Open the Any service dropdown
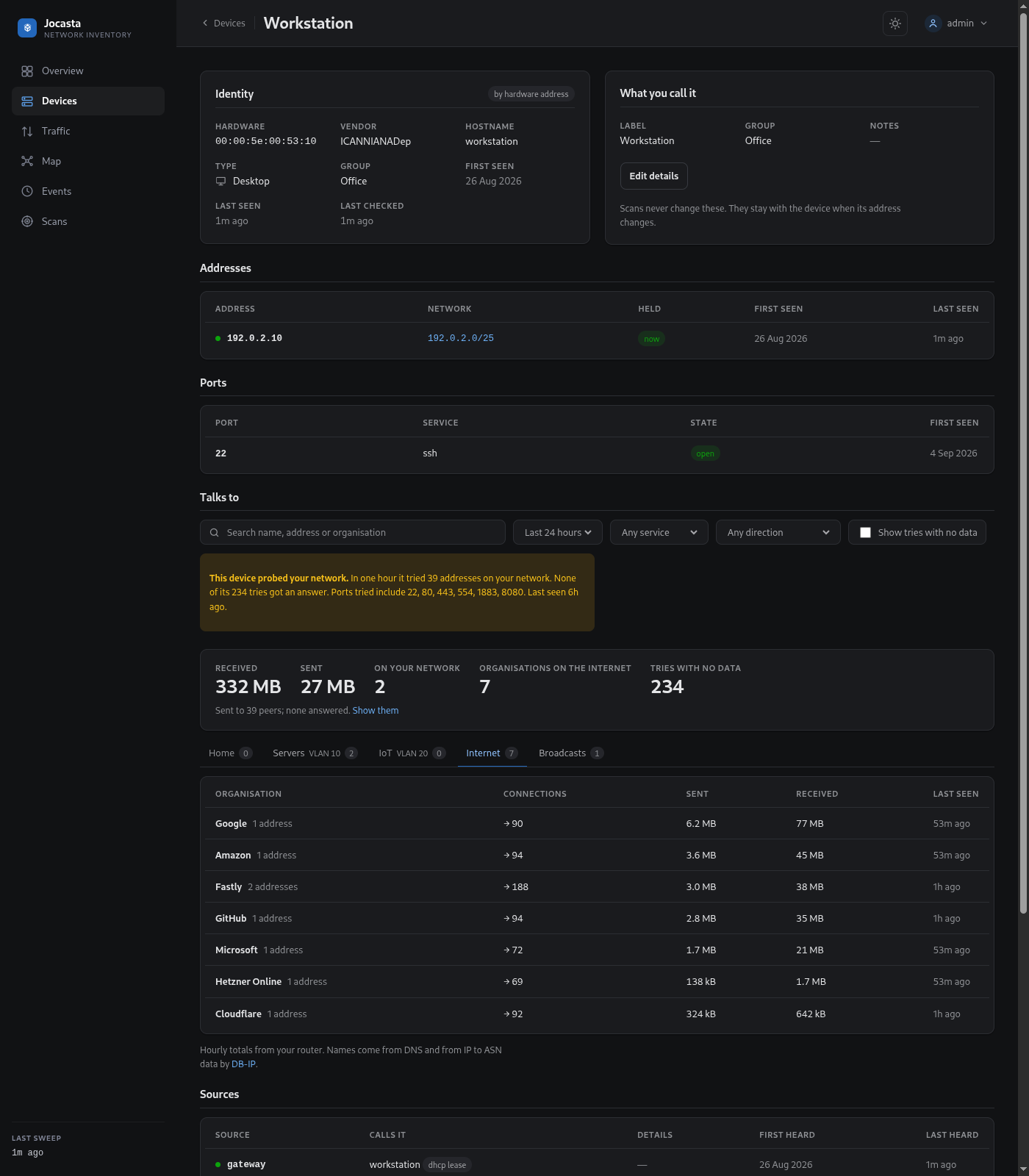The image size is (1029, 1176). point(659,533)
